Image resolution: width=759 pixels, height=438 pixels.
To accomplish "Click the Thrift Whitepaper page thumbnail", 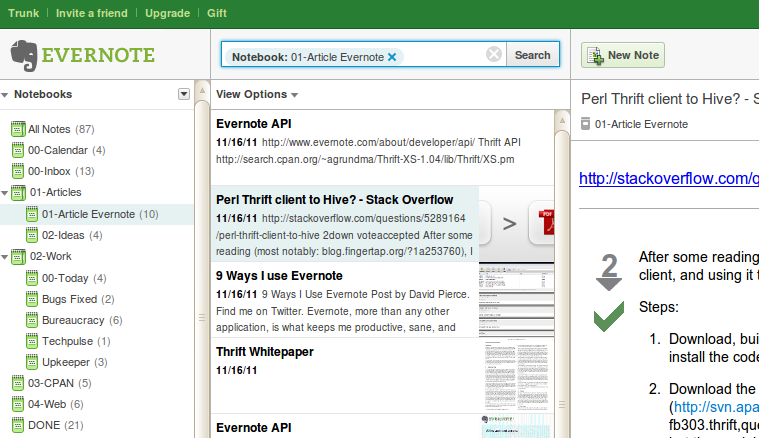I will (x=516, y=376).
